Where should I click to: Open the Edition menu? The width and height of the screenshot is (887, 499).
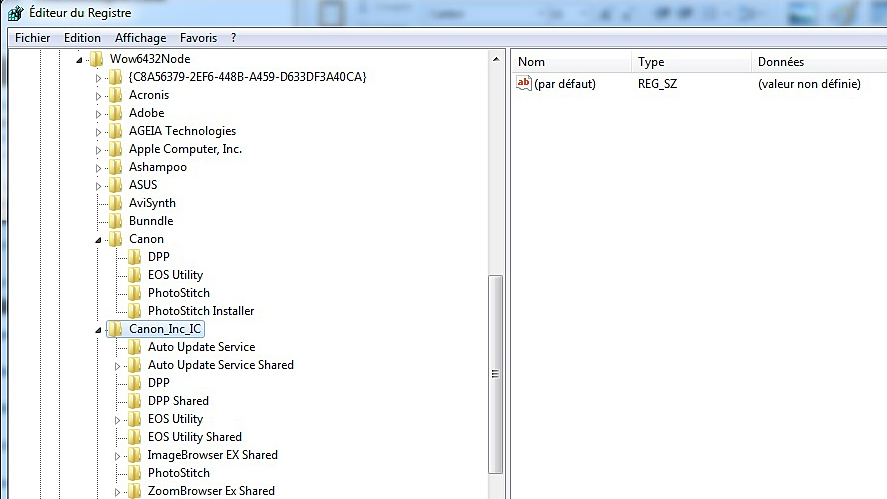[82, 38]
